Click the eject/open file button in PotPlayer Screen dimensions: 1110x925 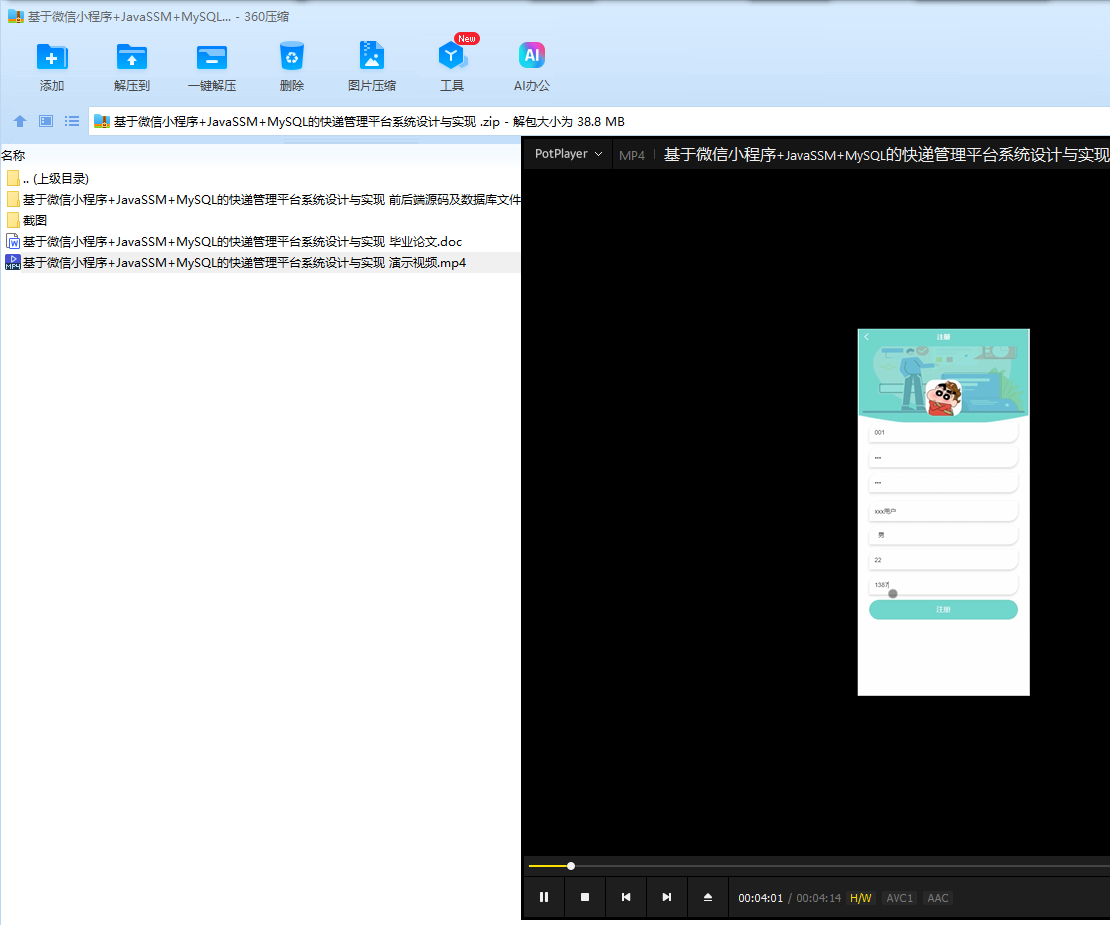[x=708, y=897]
